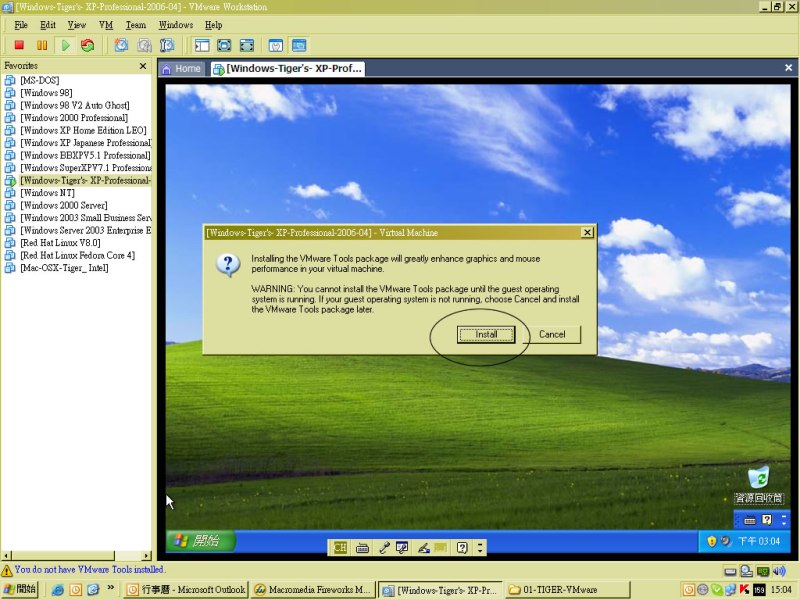This screenshot has width=800, height=600.
Task: Click the Favorites scrollbar right arrow
Action: [x=147, y=556]
